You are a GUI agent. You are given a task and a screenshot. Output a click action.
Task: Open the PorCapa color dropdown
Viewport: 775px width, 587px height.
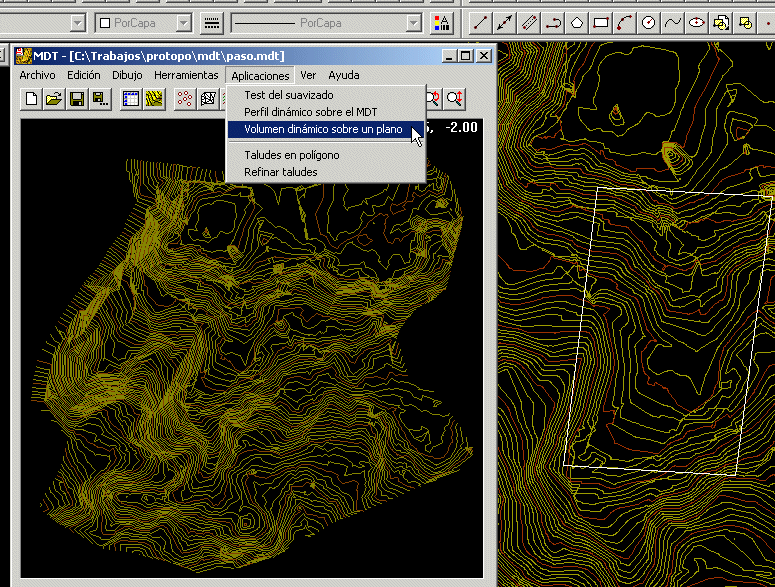[x=183, y=23]
